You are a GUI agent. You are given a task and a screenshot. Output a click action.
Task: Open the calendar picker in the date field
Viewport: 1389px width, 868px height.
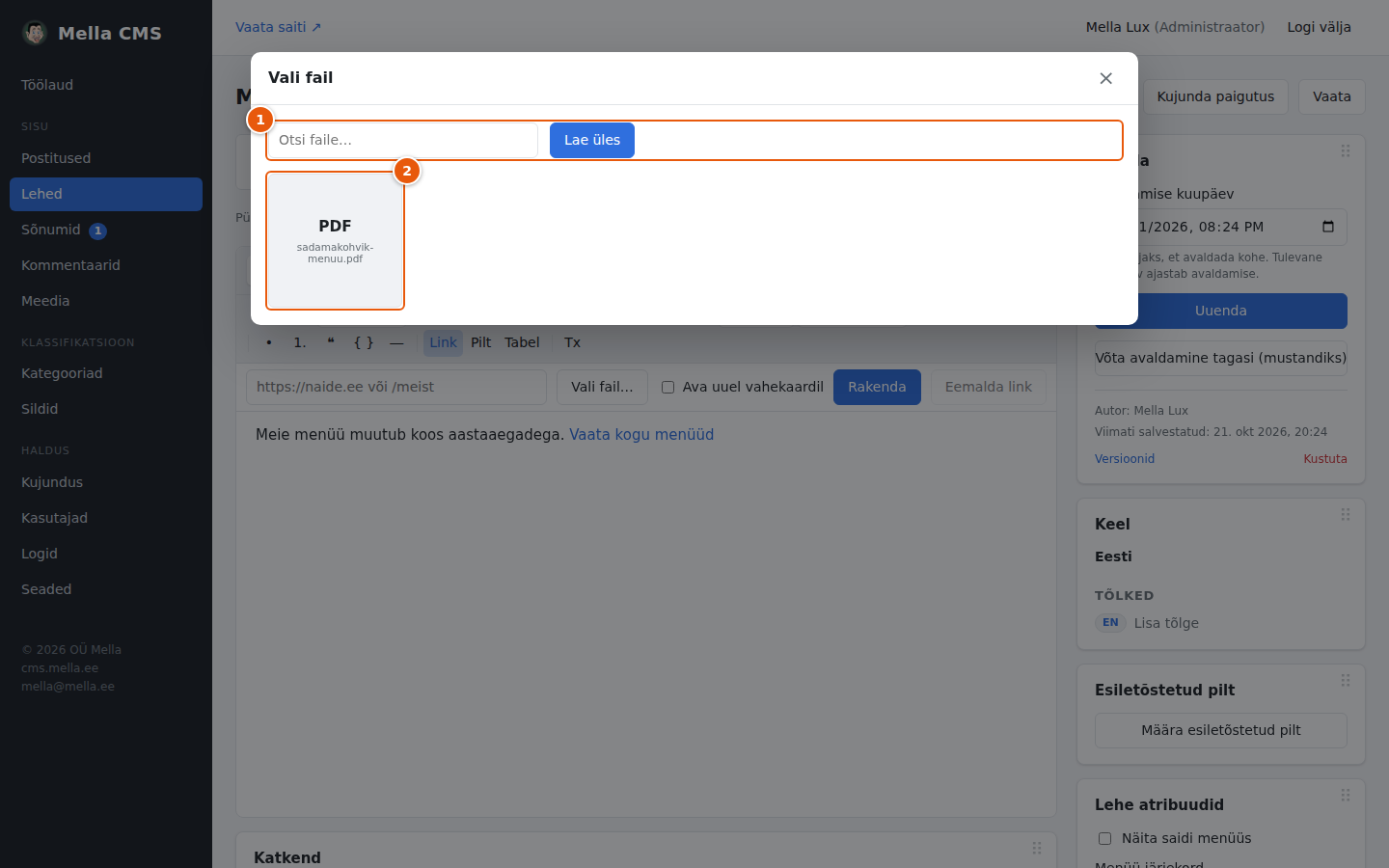click(x=1328, y=227)
